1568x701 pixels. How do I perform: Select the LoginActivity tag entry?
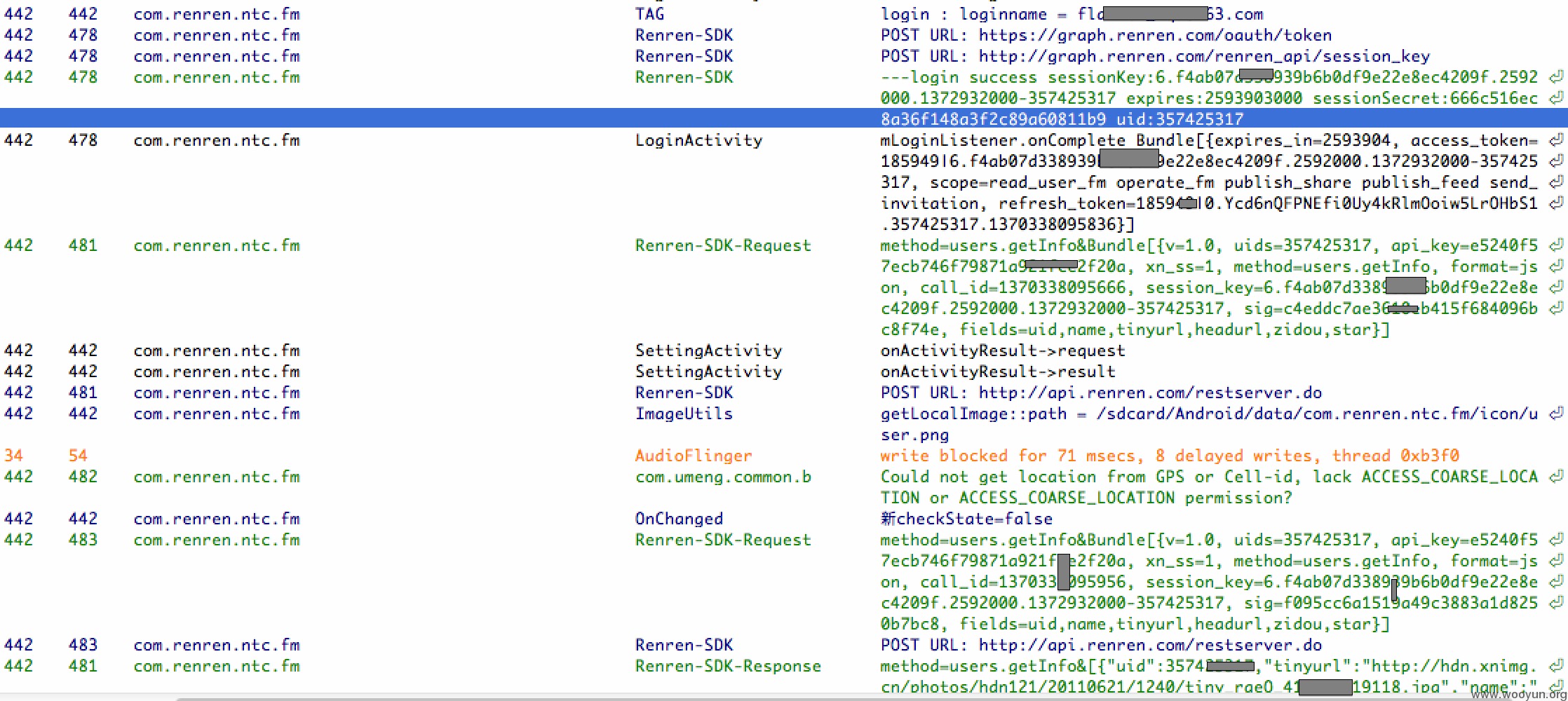[698, 140]
